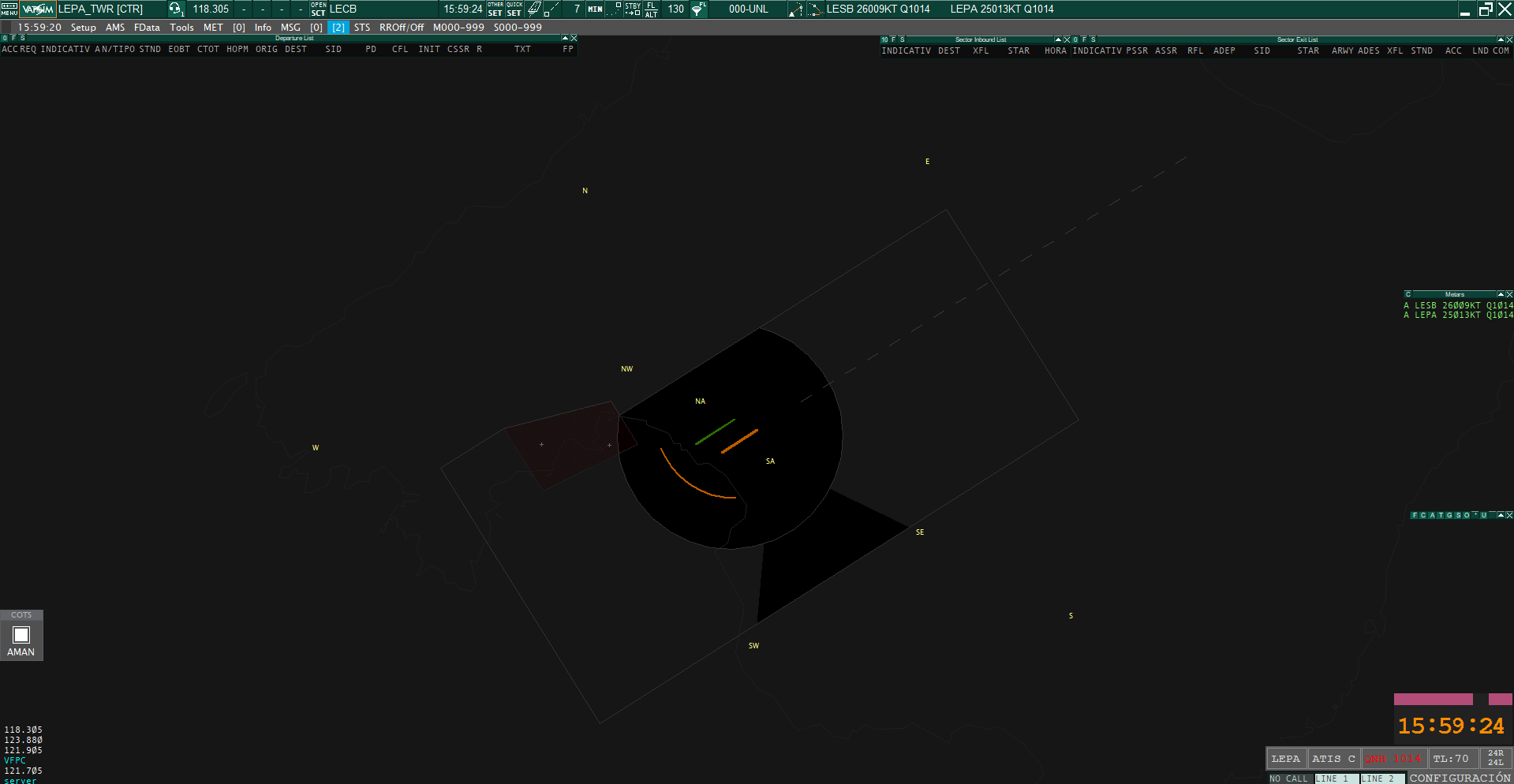Click the ATIS C button
This screenshot has width=1514, height=784.
click(1333, 759)
